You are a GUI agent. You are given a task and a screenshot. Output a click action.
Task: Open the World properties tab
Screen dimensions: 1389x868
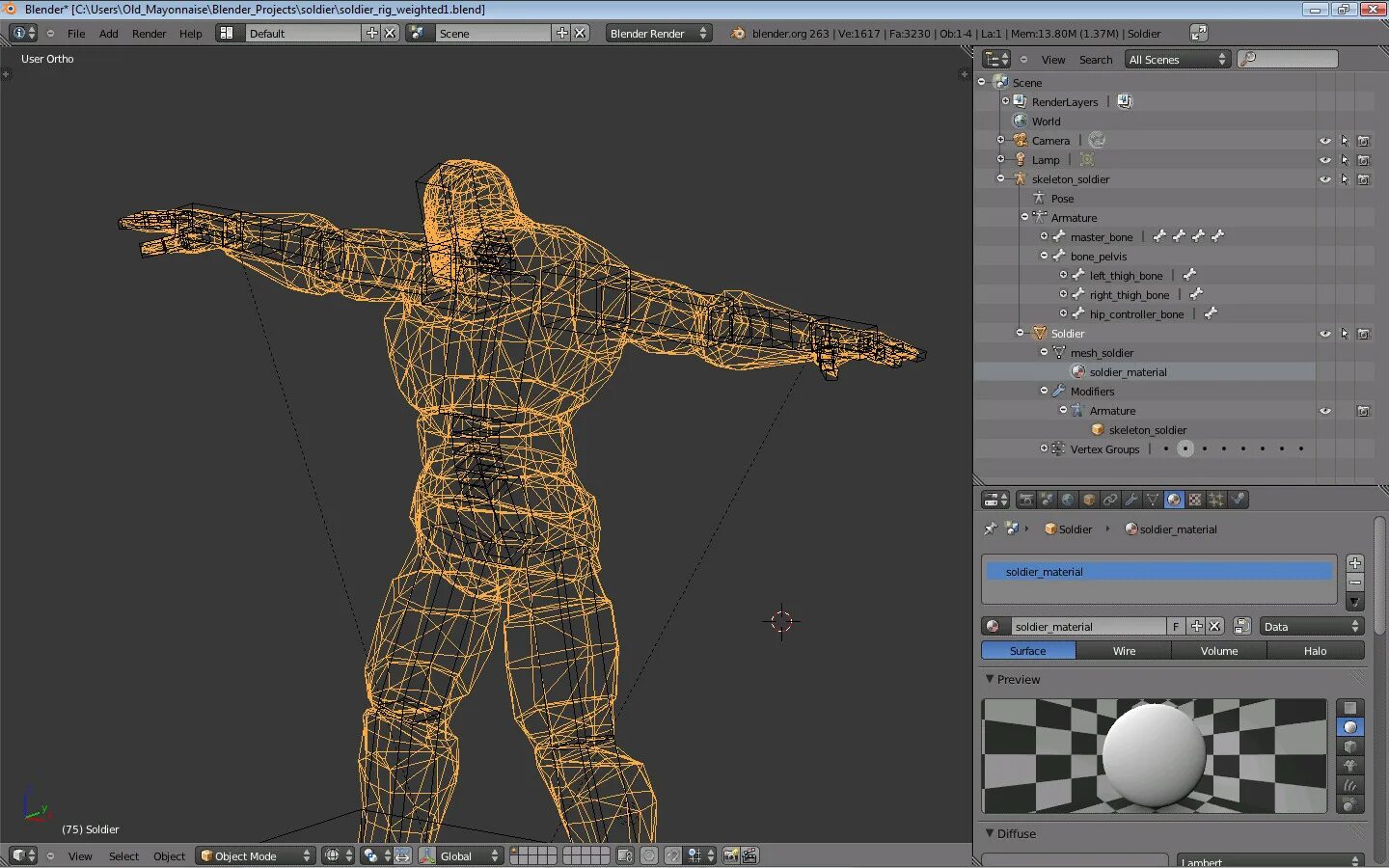[1068, 500]
